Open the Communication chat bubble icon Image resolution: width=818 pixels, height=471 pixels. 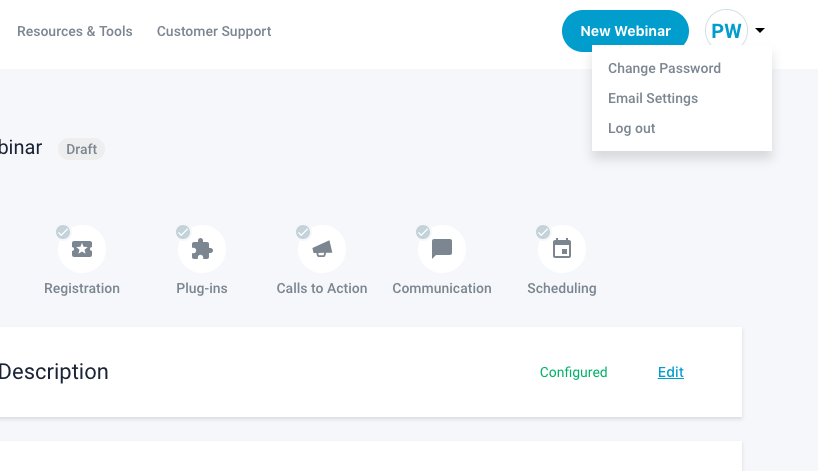[442, 249]
